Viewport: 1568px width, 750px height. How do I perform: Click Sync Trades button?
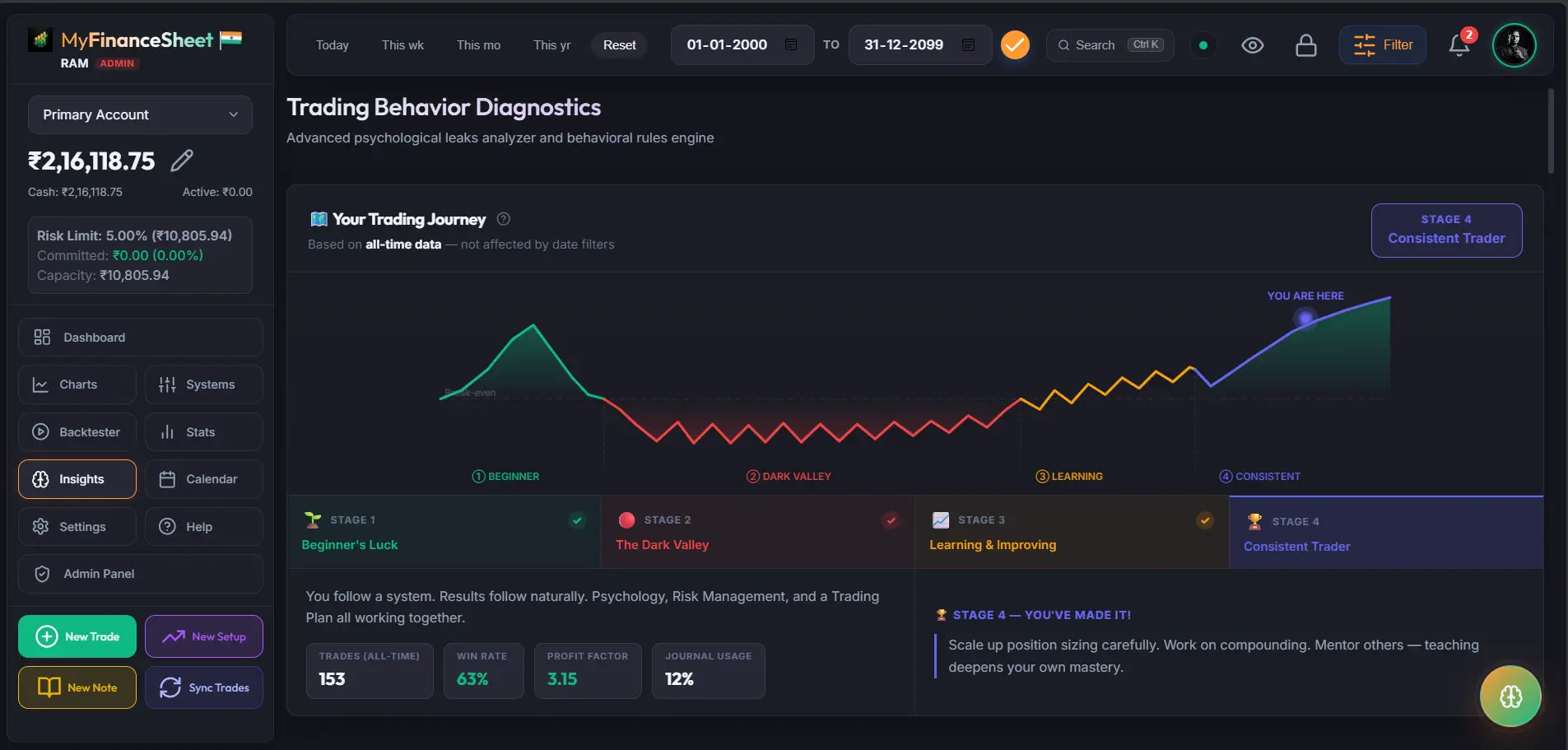204,687
